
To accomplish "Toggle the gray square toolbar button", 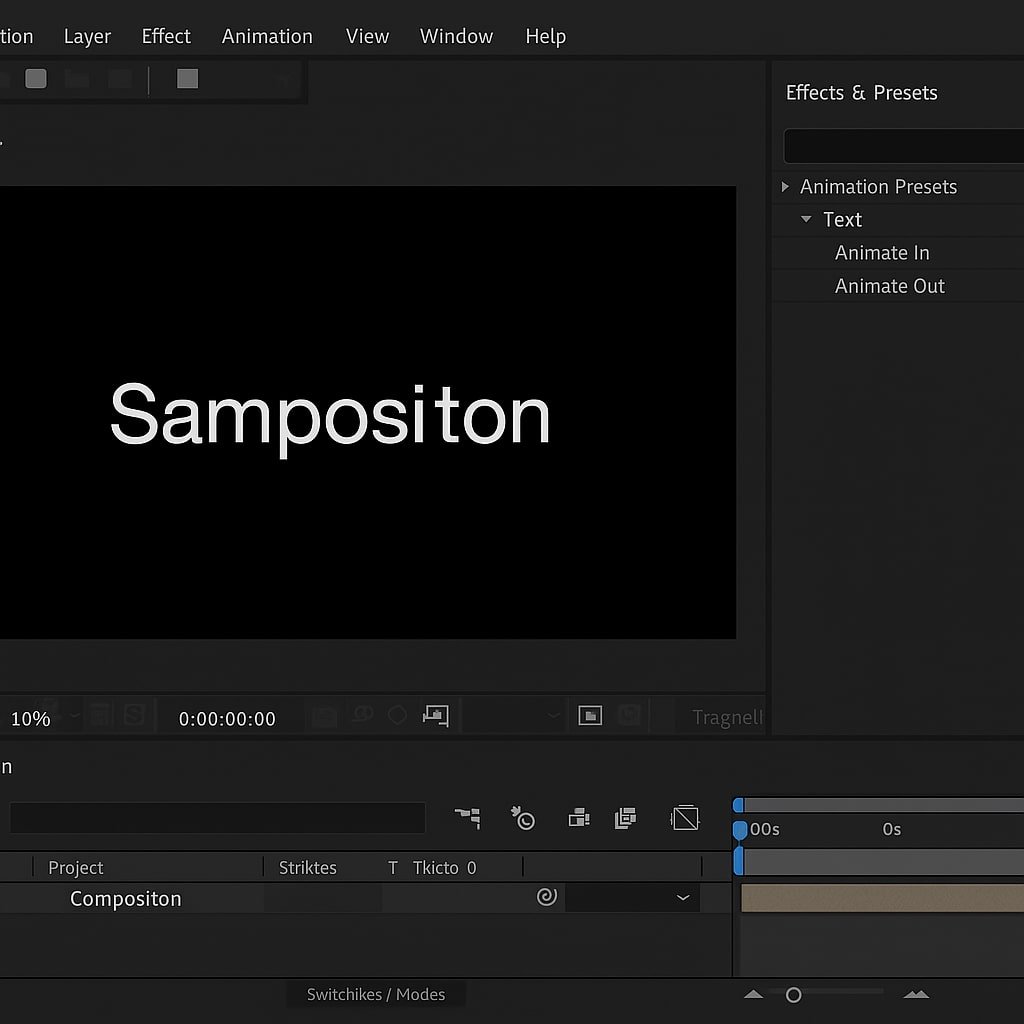I will (x=187, y=78).
